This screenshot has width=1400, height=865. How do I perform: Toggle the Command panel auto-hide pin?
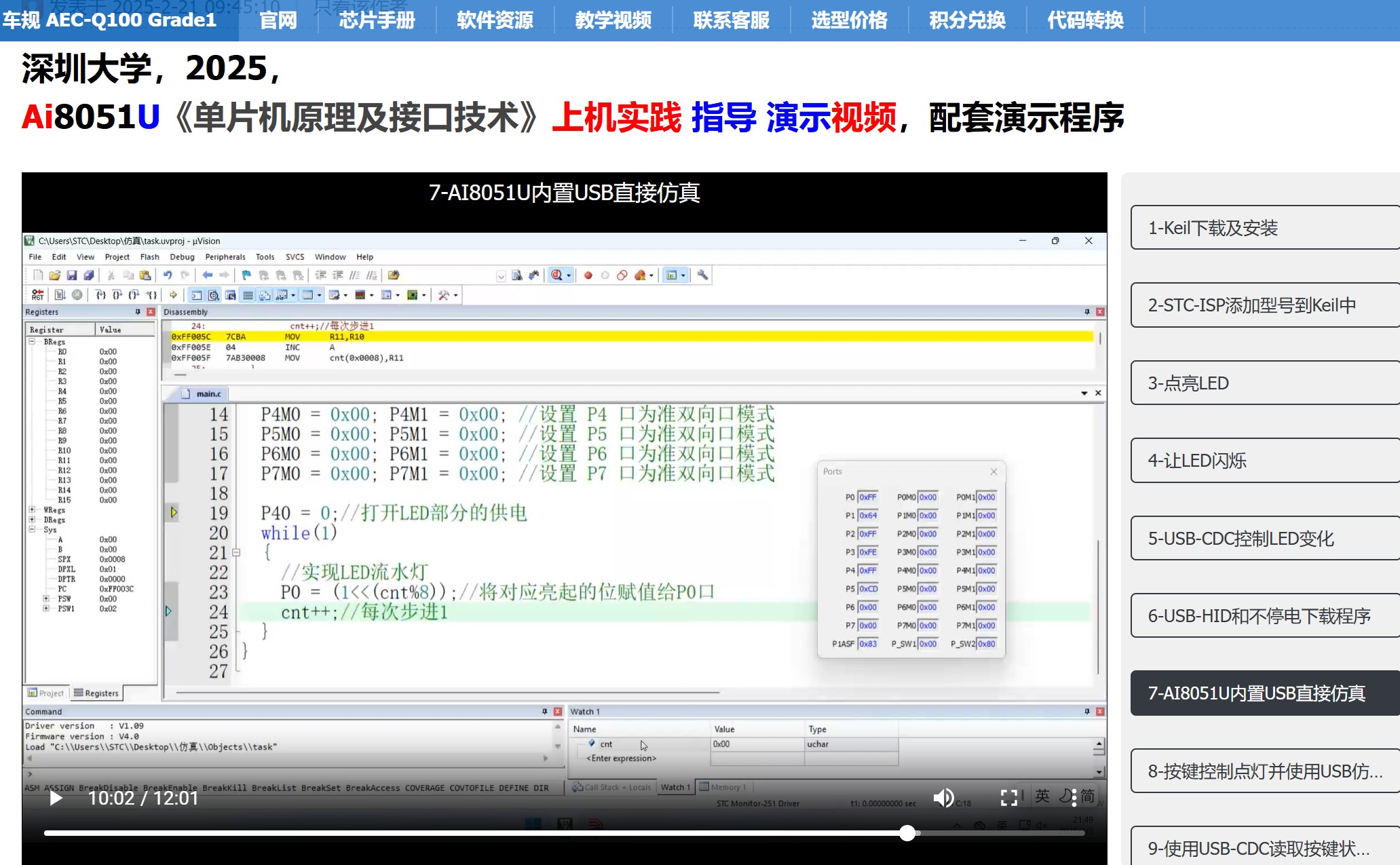pyautogui.click(x=545, y=712)
